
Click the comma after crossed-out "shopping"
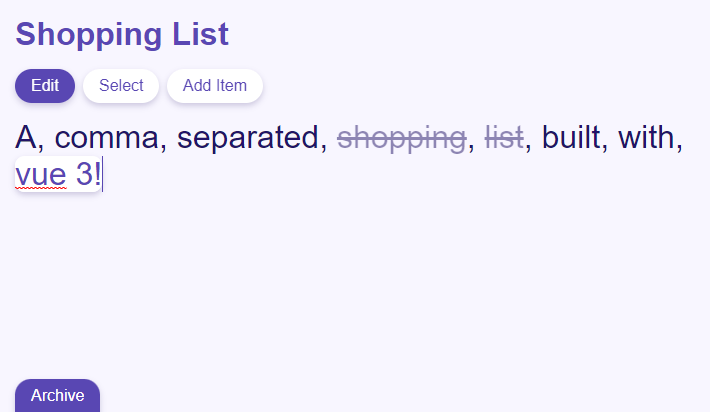[471, 146]
